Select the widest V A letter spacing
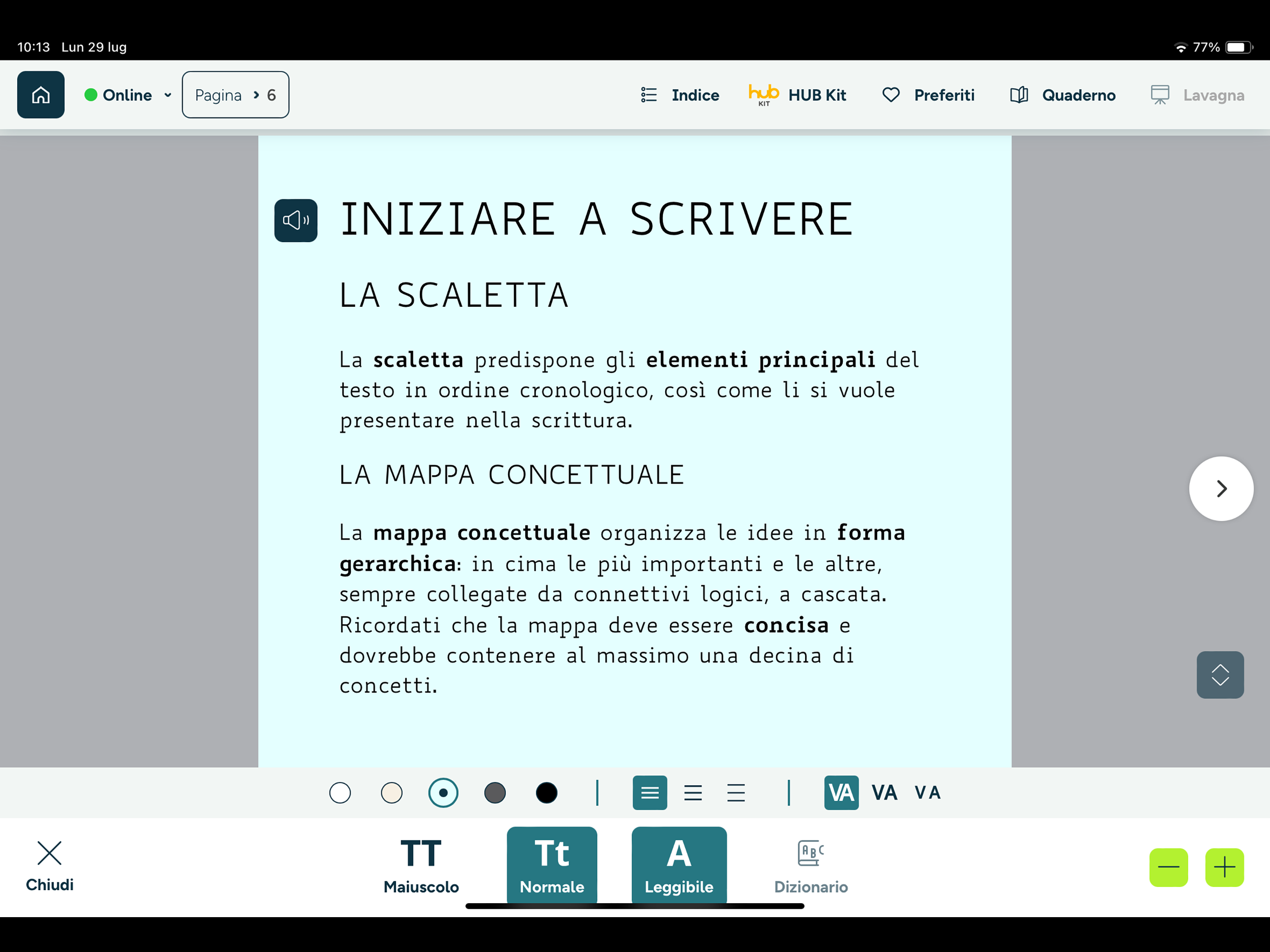 [x=928, y=793]
